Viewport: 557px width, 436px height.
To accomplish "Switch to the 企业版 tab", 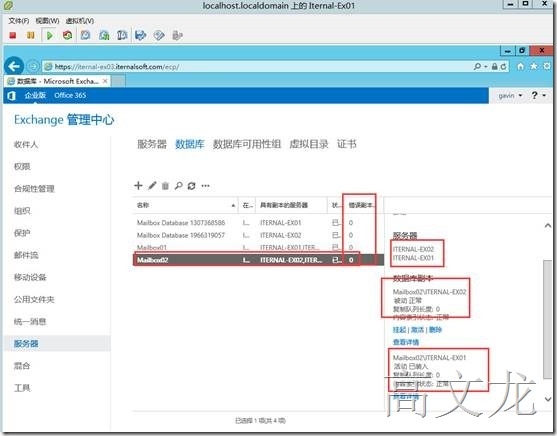I will 35,95.
